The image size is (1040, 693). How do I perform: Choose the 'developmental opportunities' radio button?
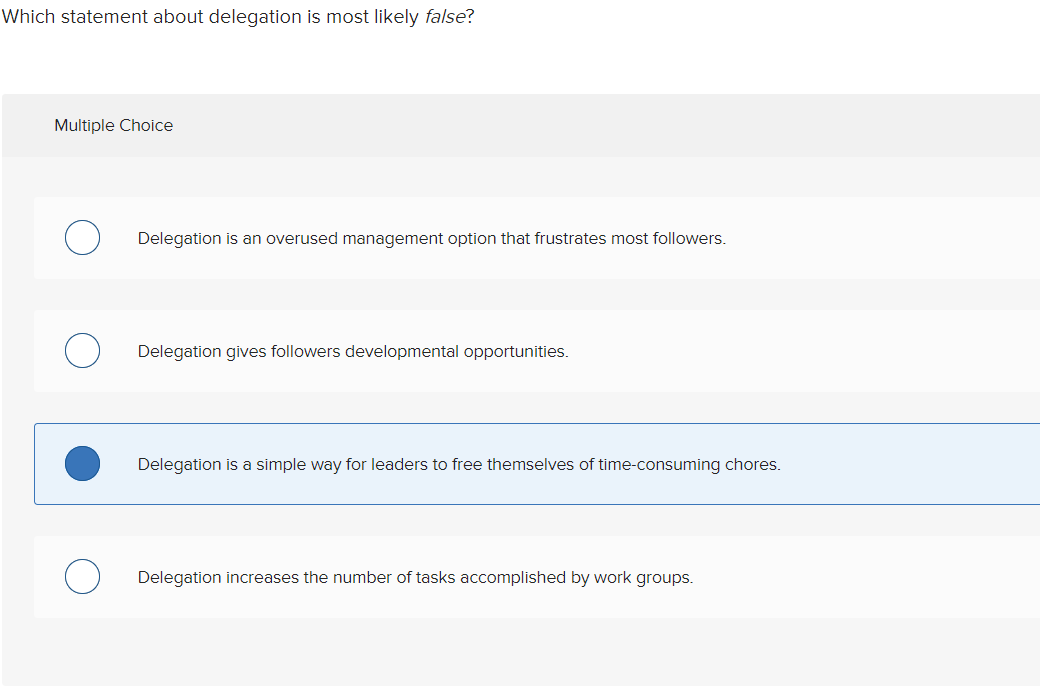point(82,350)
